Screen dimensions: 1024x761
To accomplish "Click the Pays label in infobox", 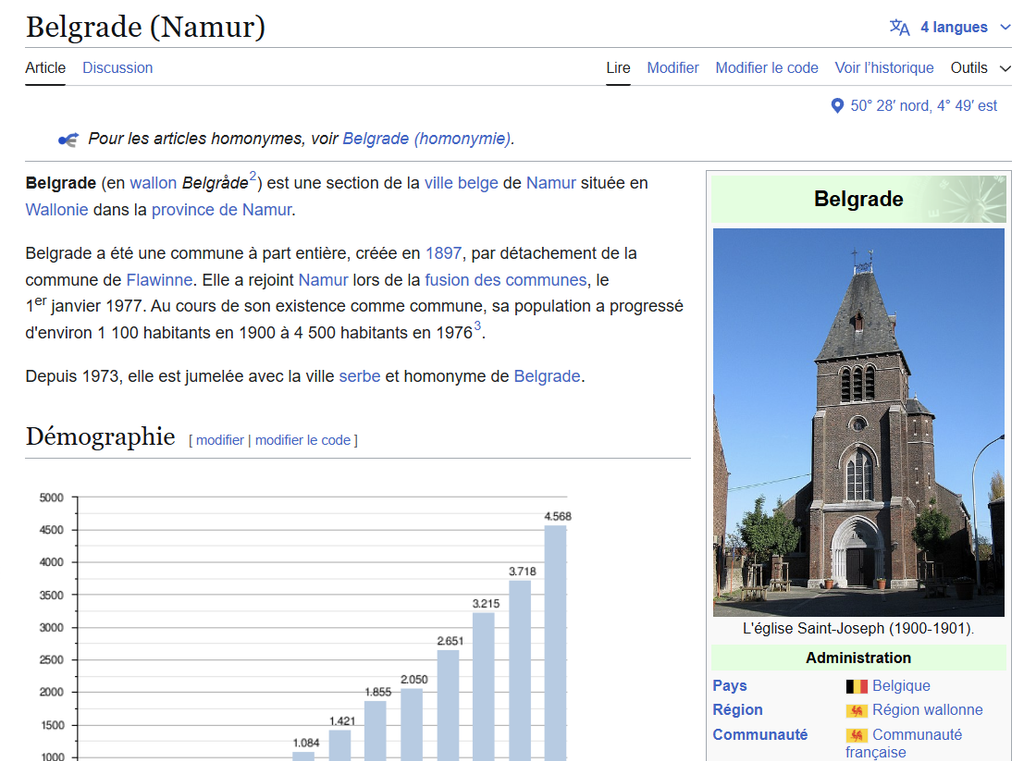I will point(729,686).
